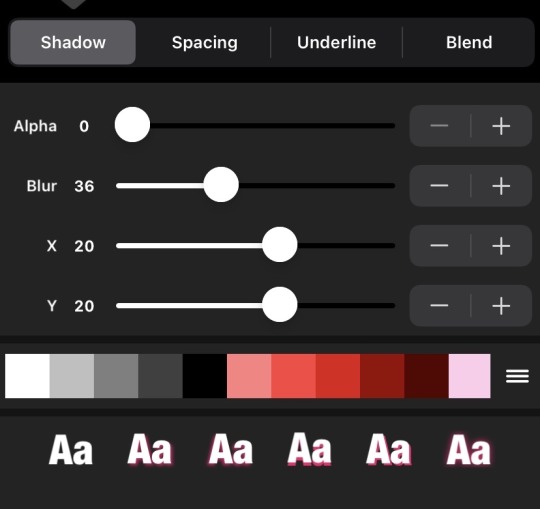Screen dimensions: 540x509
Task: Open the color palette list menu icon
Action: click(517, 376)
